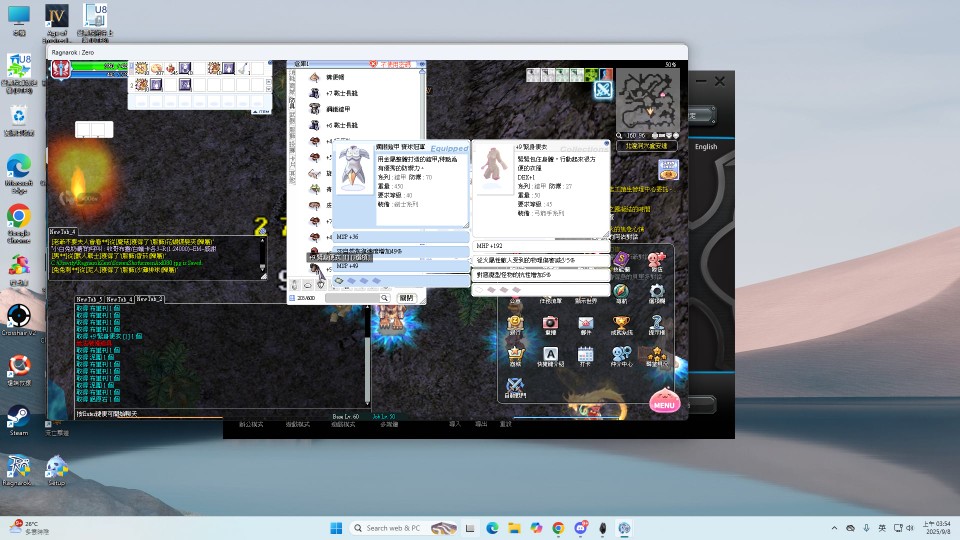Expand the hotkey bar ITEM toggle arrow
Screen dimensions: 960x540
pyautogui.click(x=261, y=111)
